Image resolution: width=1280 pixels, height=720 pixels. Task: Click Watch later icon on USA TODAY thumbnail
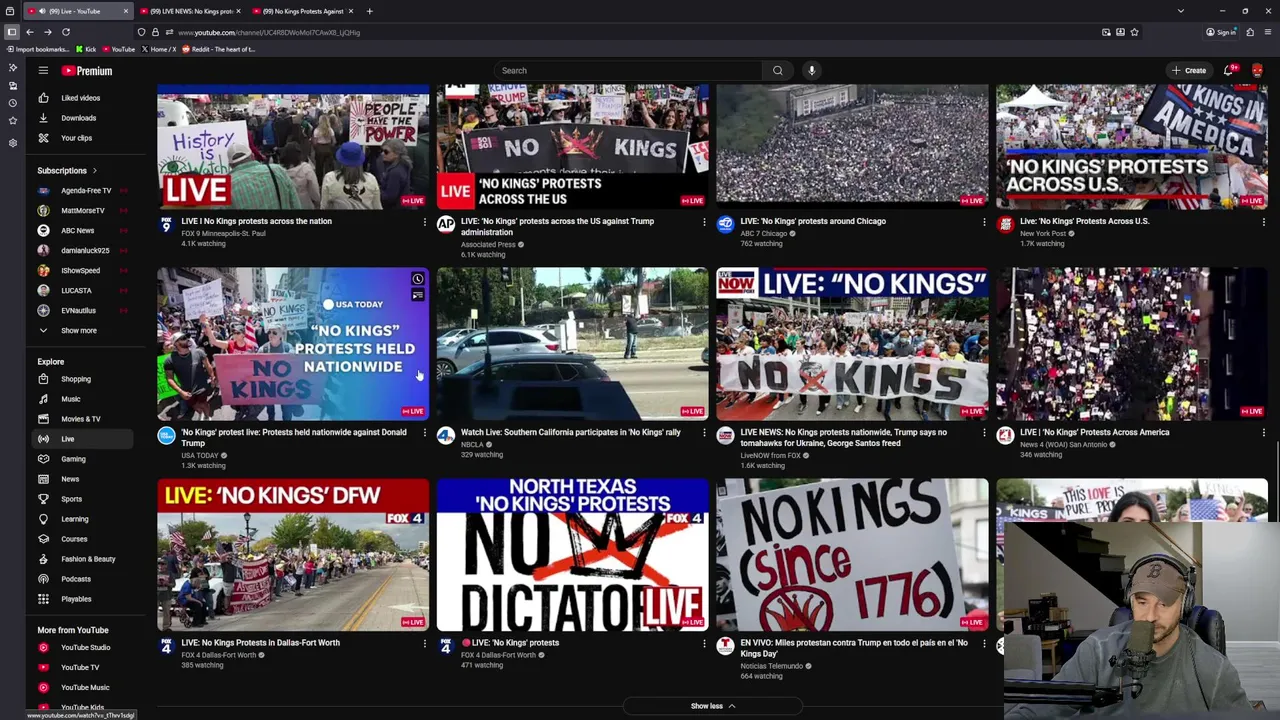pyautogui.click(x=418, y=279)
